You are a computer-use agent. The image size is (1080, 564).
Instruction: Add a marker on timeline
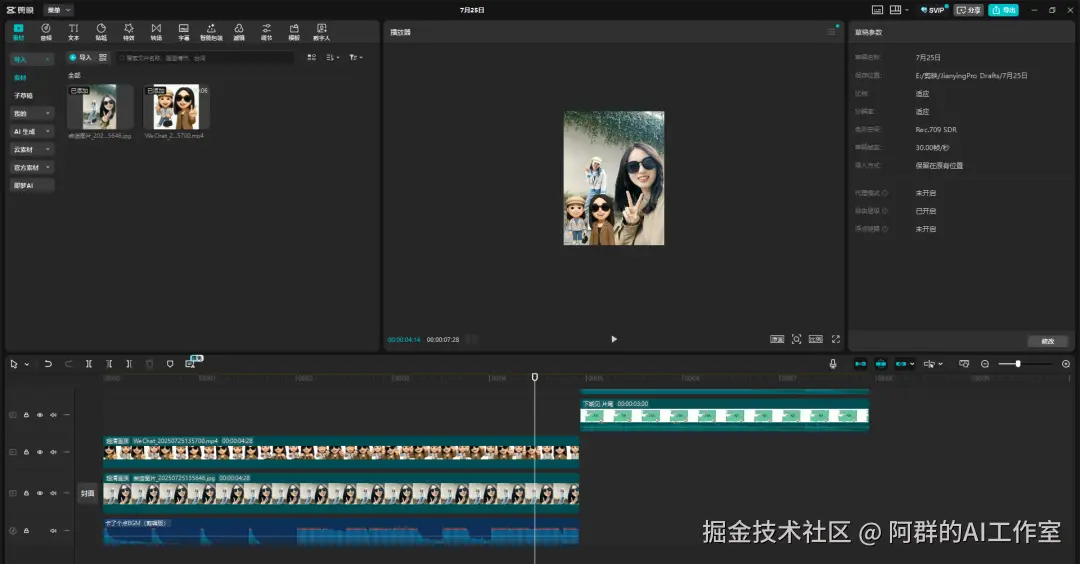coord(169,364)
